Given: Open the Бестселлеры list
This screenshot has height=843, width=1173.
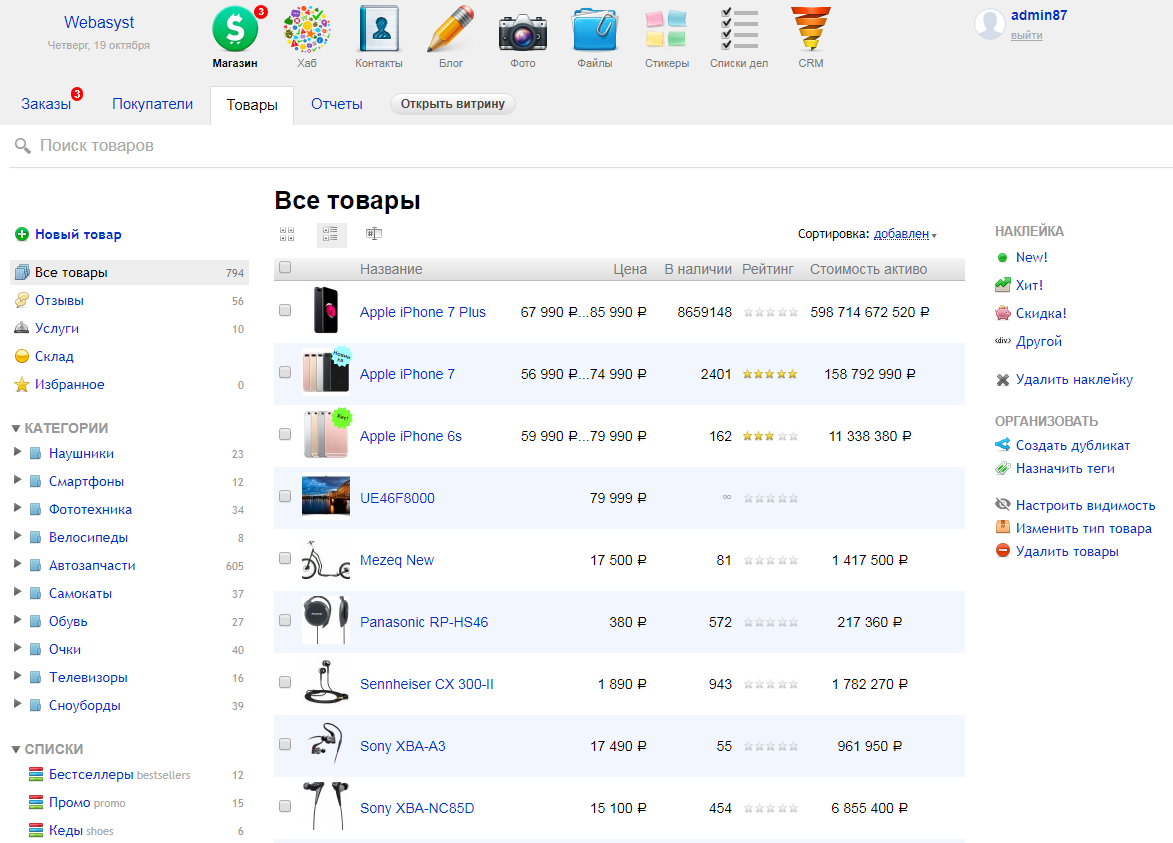Looking at the screenshot, I should click(x=91, y=774).
